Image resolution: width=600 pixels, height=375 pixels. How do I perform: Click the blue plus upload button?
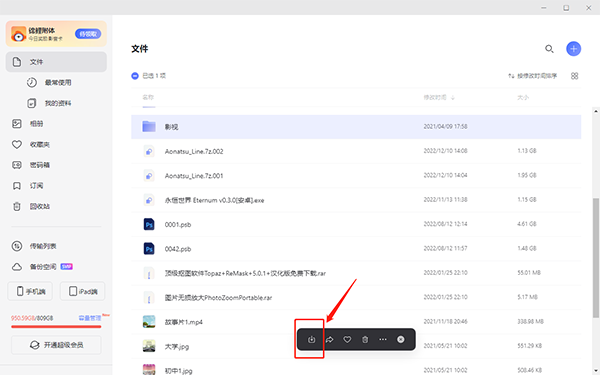pyautogui.click(x=573, y=49)
